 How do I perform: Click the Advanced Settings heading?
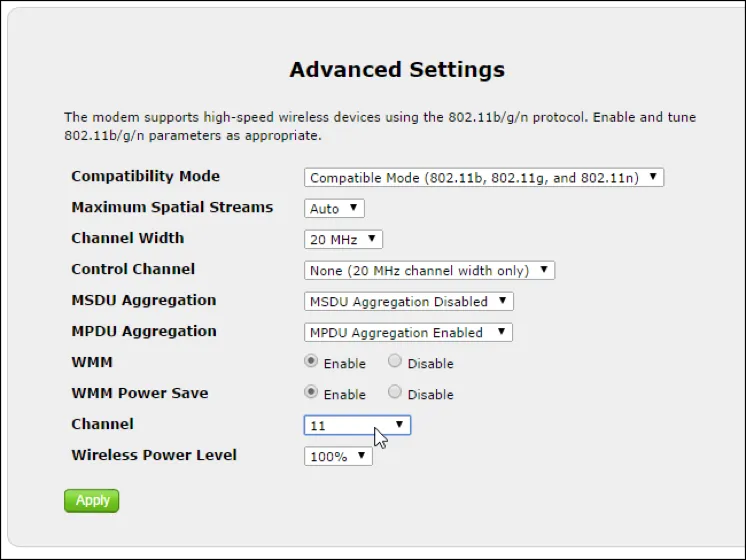(397, 70)
